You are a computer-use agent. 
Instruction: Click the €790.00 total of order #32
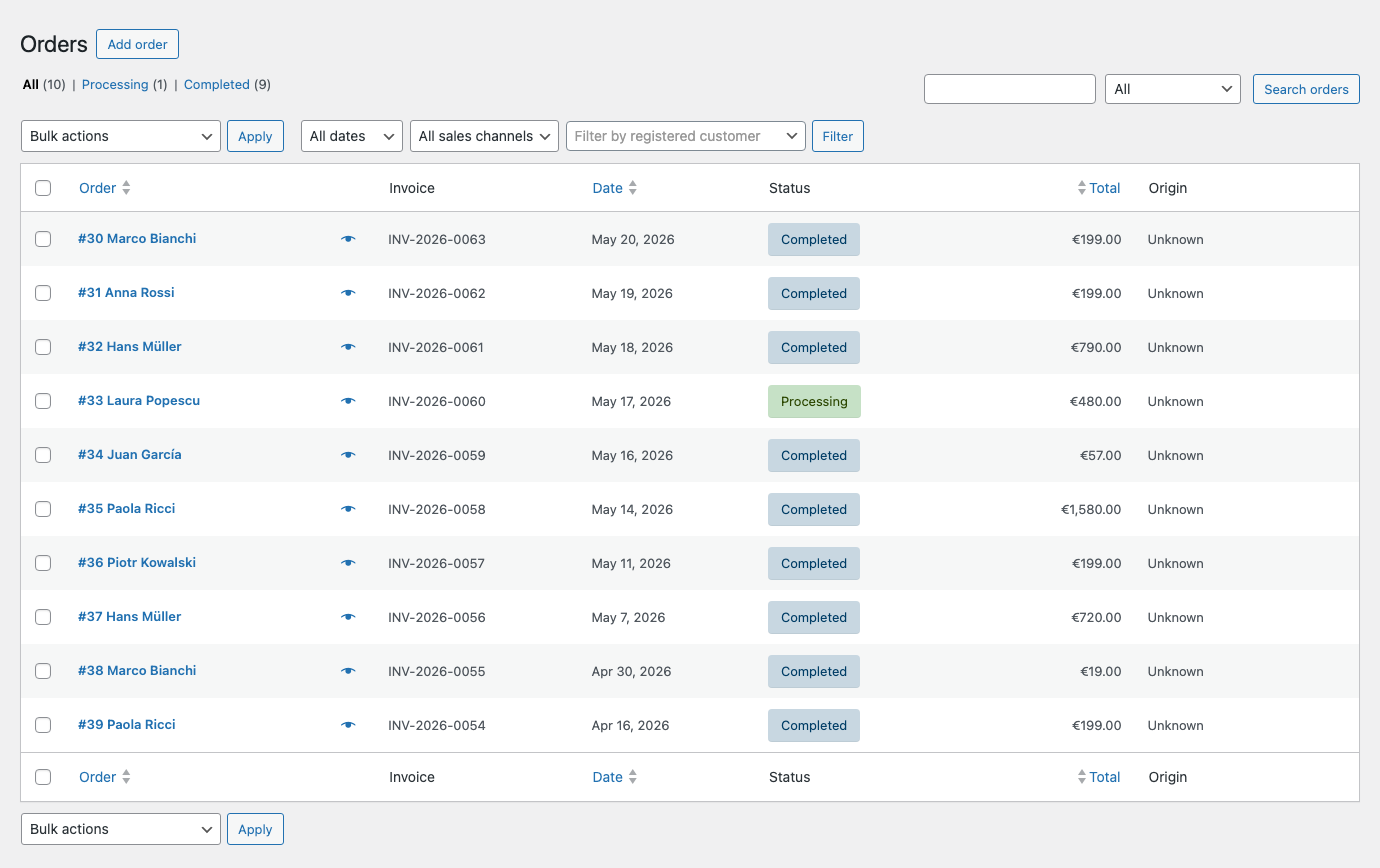coord(1097,347)
